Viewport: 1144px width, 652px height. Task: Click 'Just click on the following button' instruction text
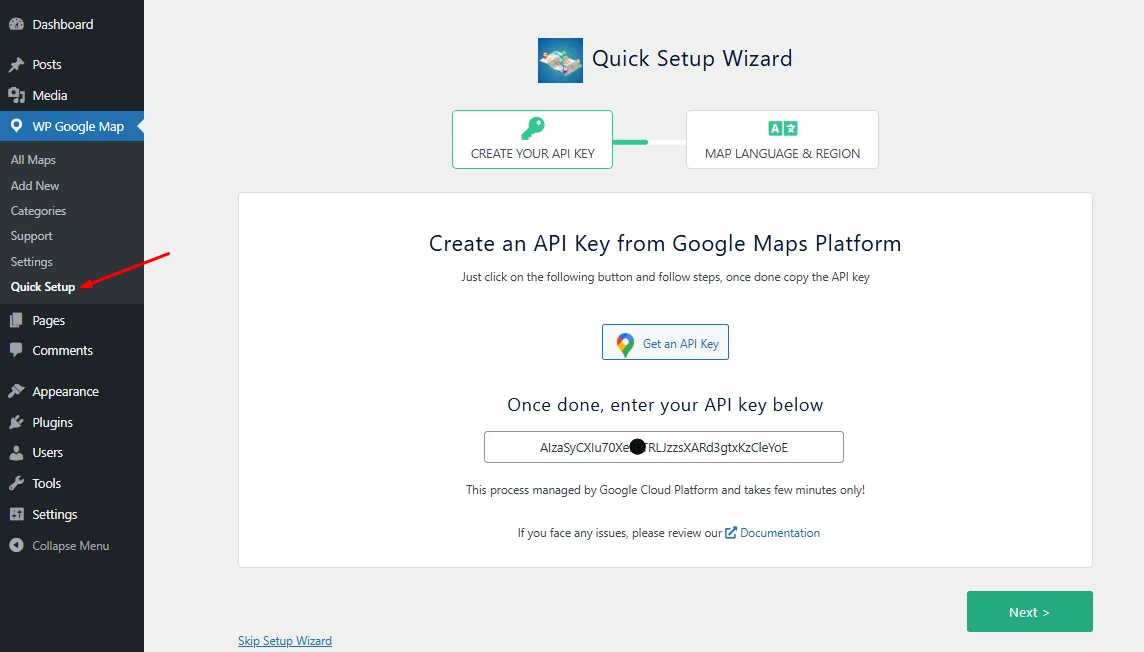pyautogui.click(x=665, y=277)
